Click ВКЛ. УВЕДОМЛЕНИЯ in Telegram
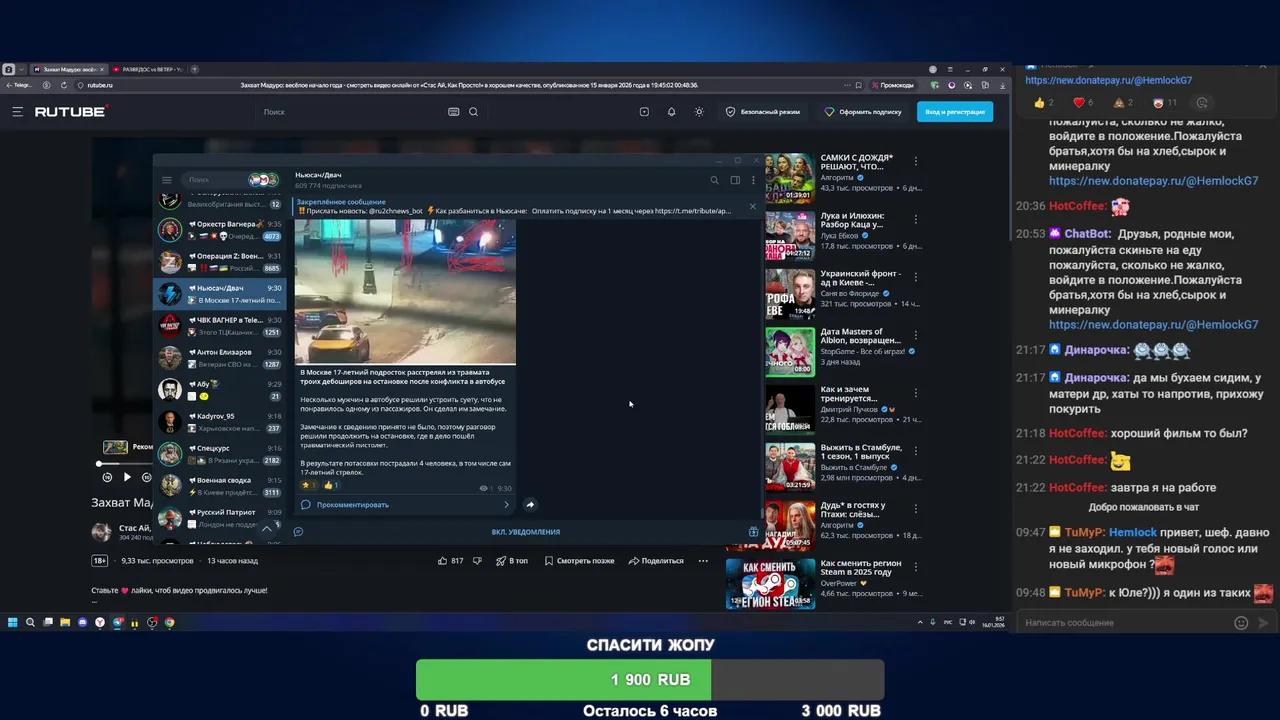The height and width of the screenshot is (720, 1280). coord(526,532)
